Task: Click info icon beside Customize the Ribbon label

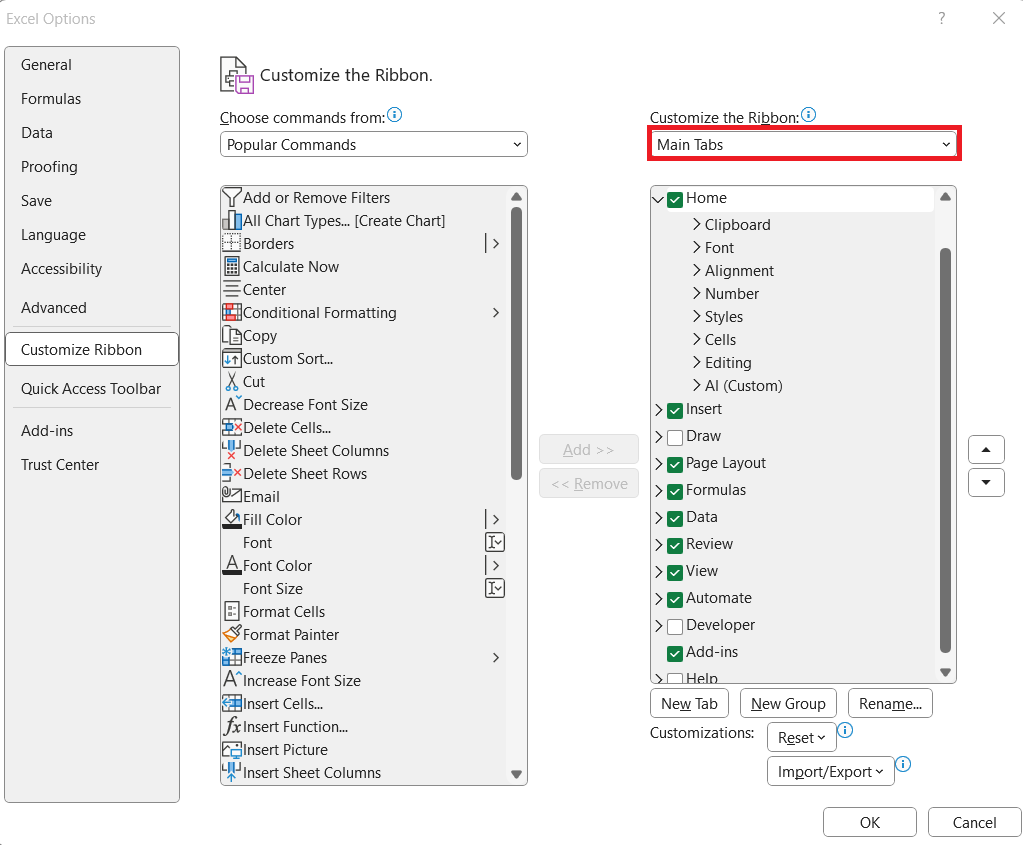Action: tap(808, 115)
